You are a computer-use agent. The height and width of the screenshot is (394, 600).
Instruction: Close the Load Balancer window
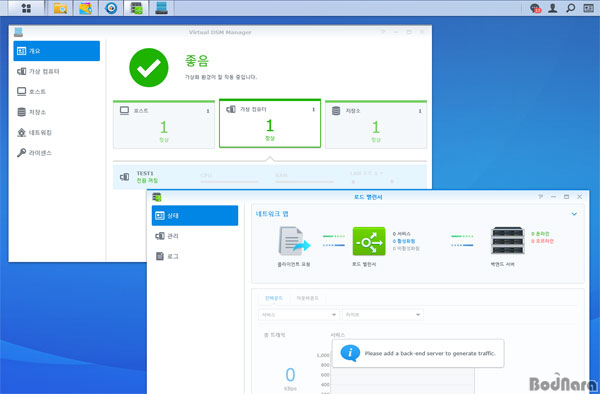(579, 197)
